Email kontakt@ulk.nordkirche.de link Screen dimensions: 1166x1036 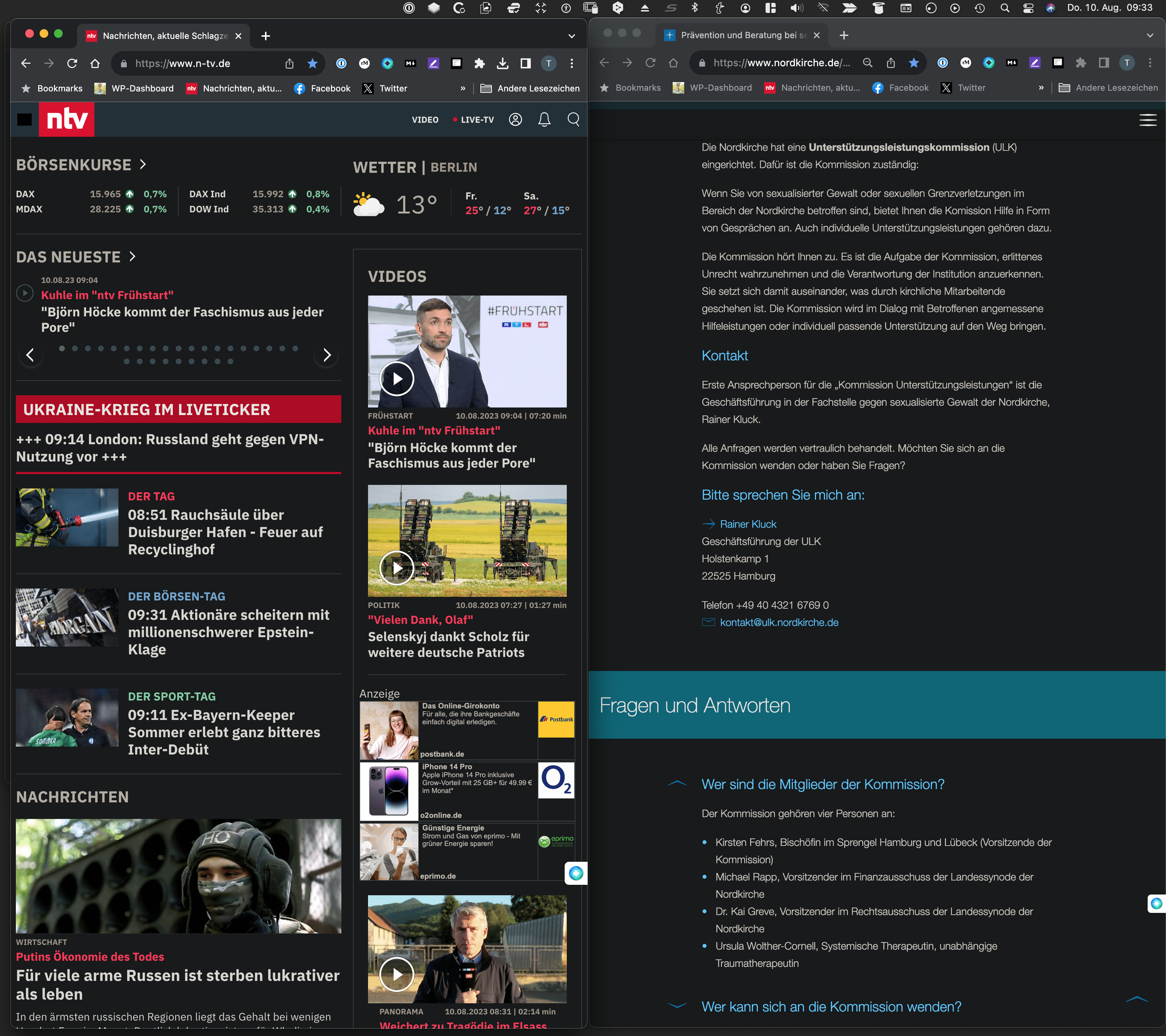point(779,622)
